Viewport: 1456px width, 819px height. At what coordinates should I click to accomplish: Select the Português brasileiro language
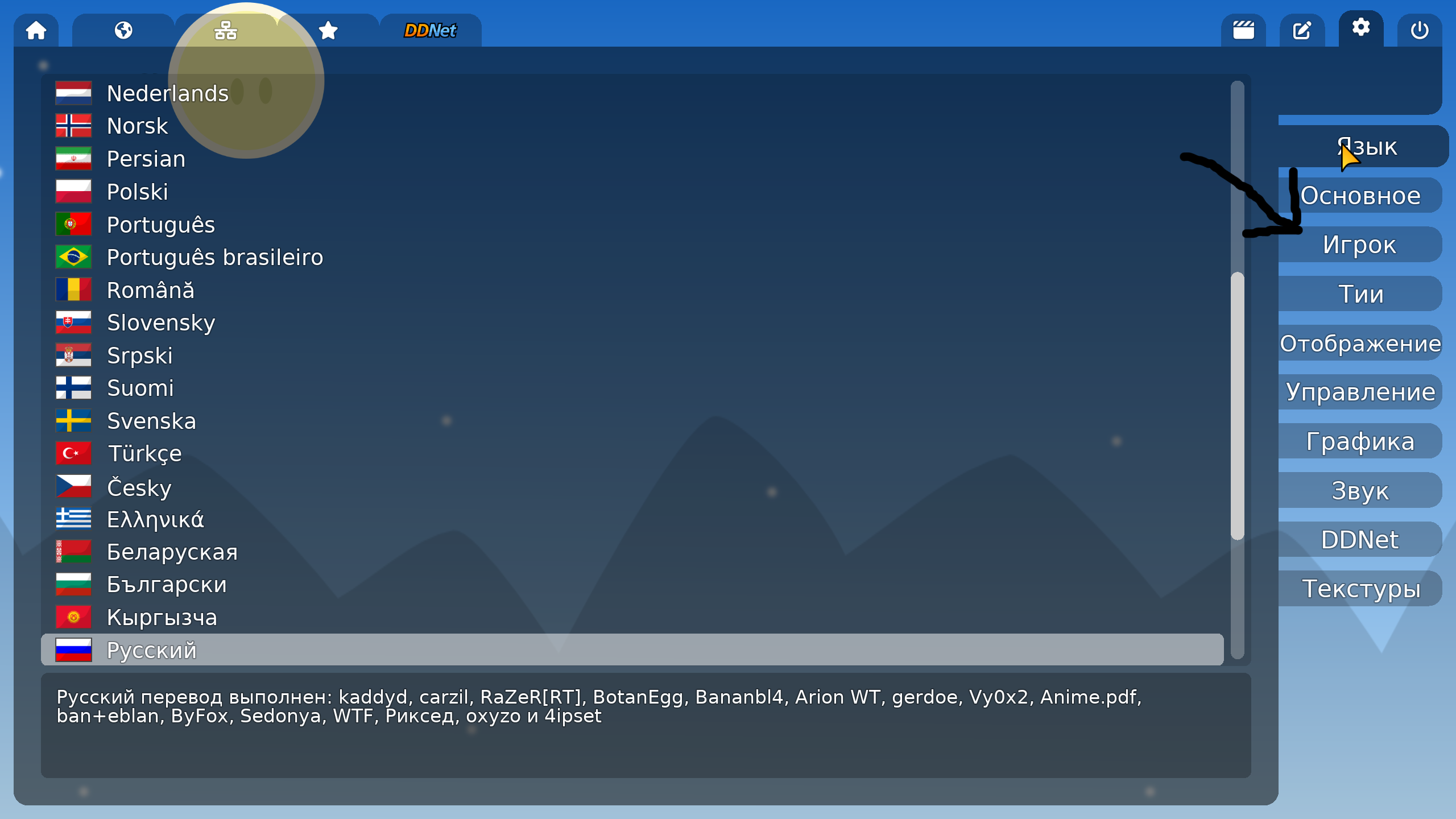(x=214, y=257)
